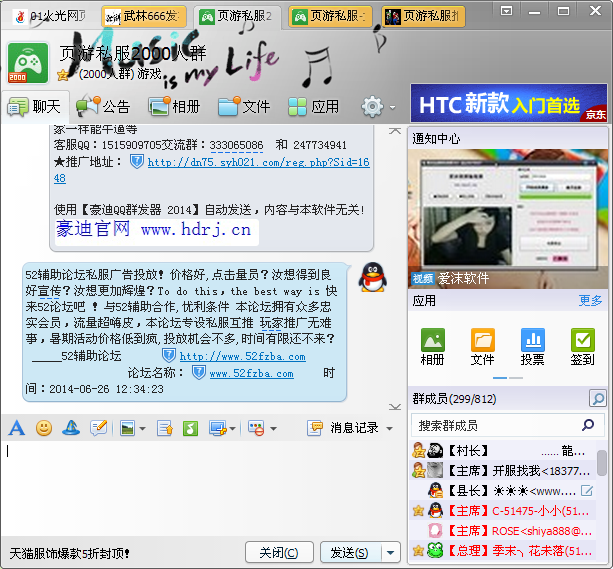613x569 pixels.
Task: Expand the send picture dropdown arrow
Action: (142, 429)
